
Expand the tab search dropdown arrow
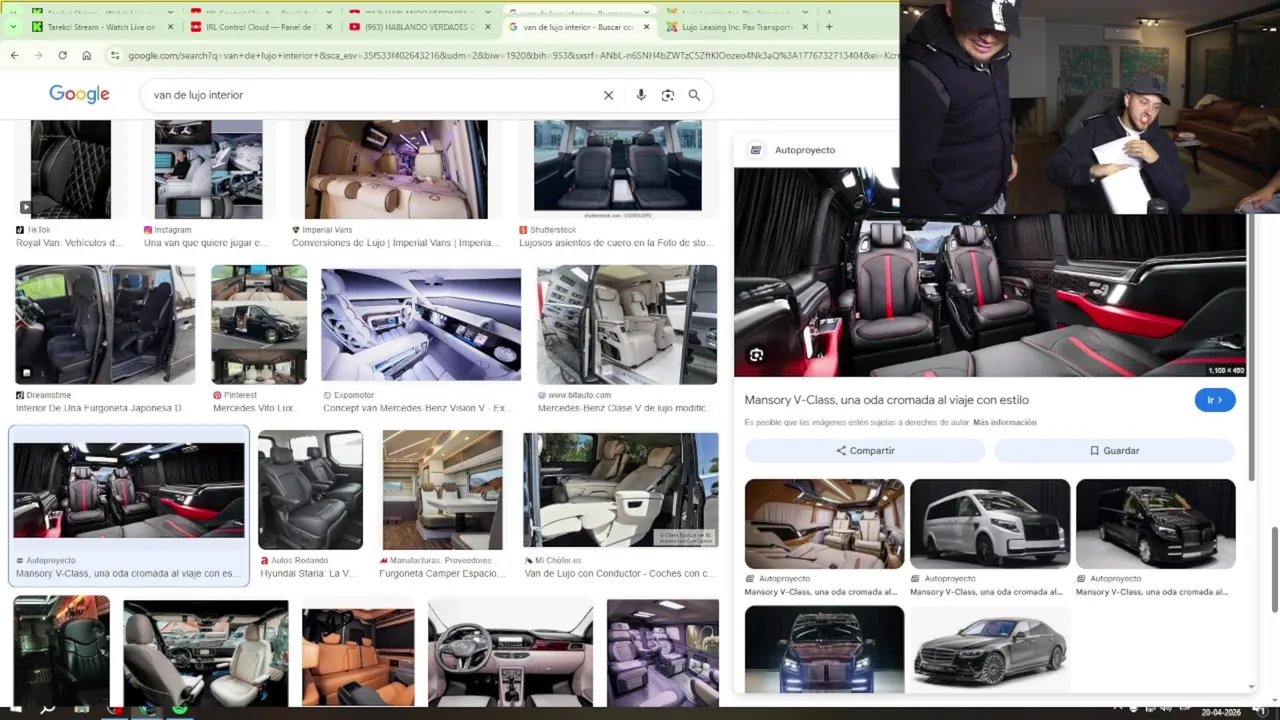coord(12,27)
